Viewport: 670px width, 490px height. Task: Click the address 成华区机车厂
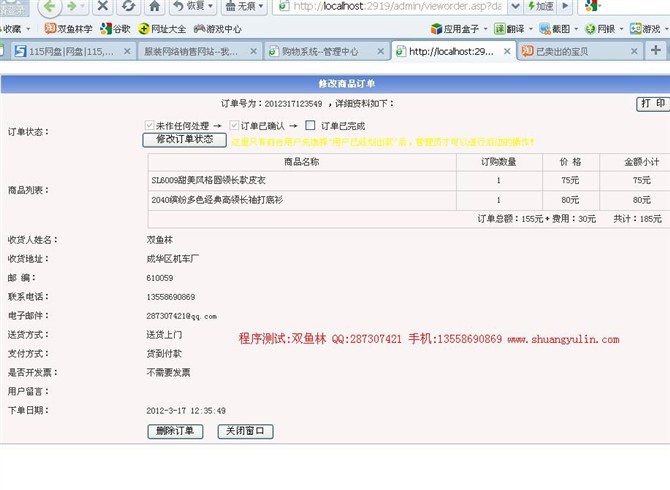point(173,259)
